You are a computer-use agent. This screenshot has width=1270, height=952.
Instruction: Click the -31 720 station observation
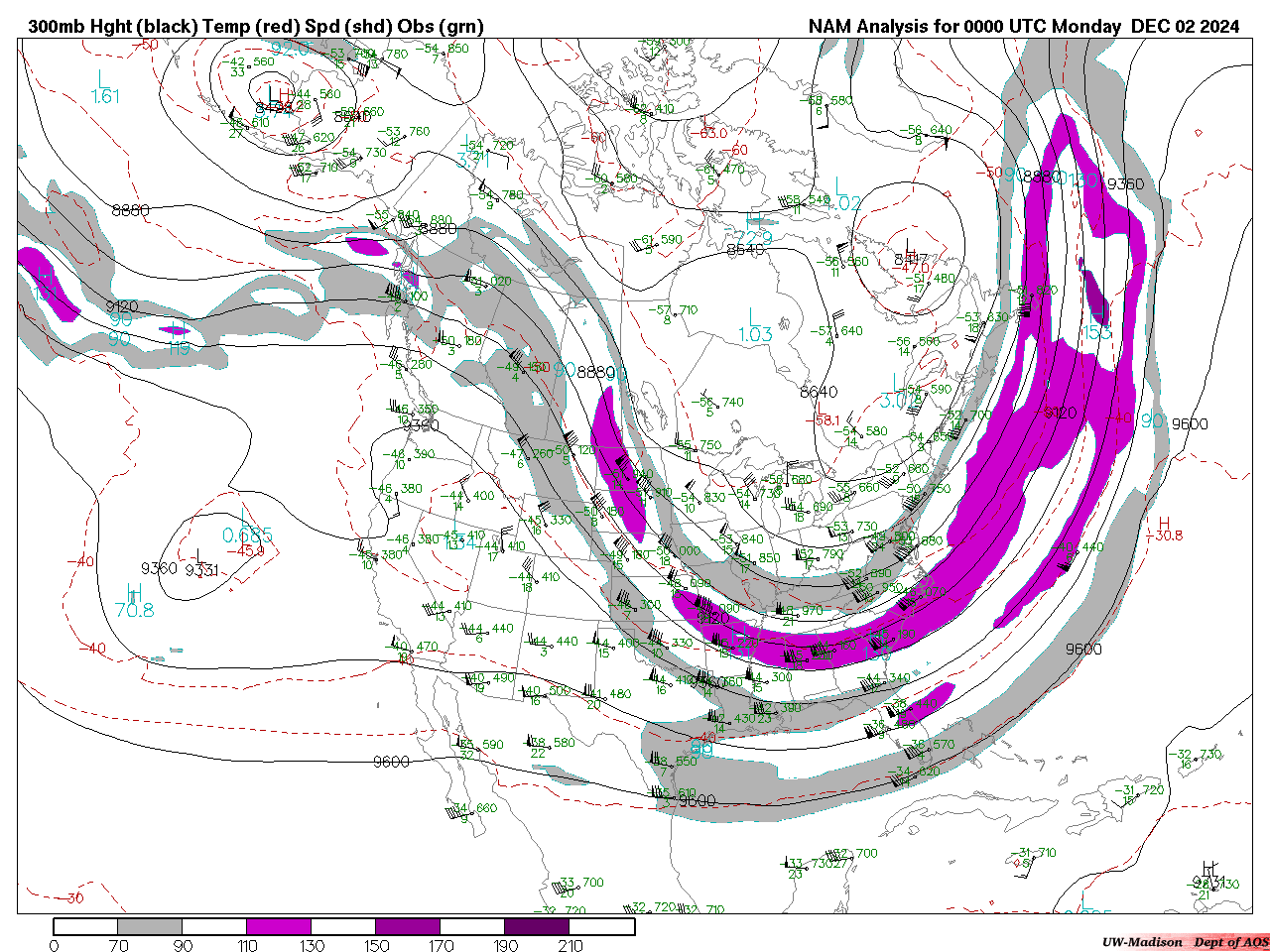point(1141,791)
